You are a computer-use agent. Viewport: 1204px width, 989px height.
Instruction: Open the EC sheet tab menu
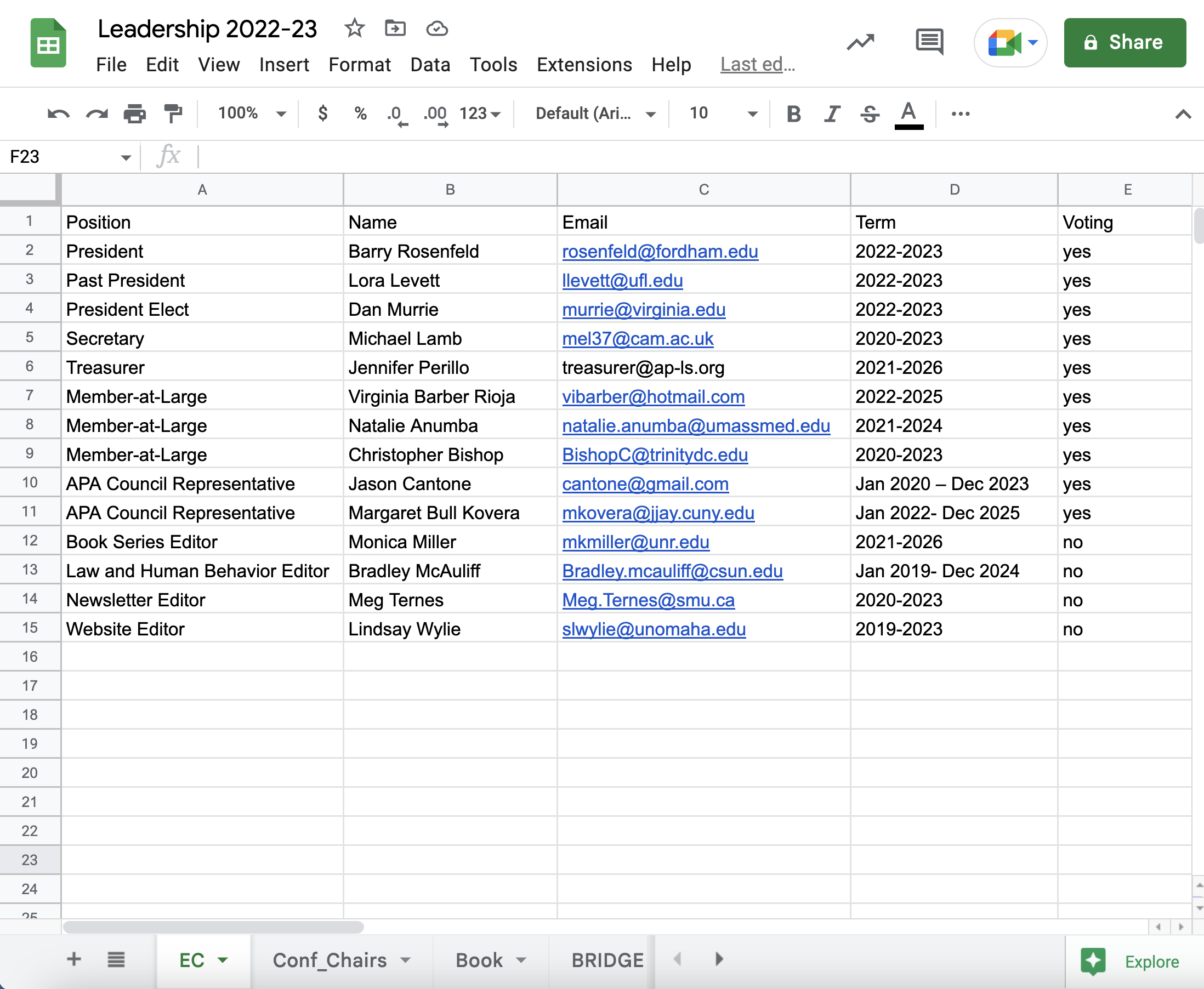pyautogui.click(x=222, y=959)
